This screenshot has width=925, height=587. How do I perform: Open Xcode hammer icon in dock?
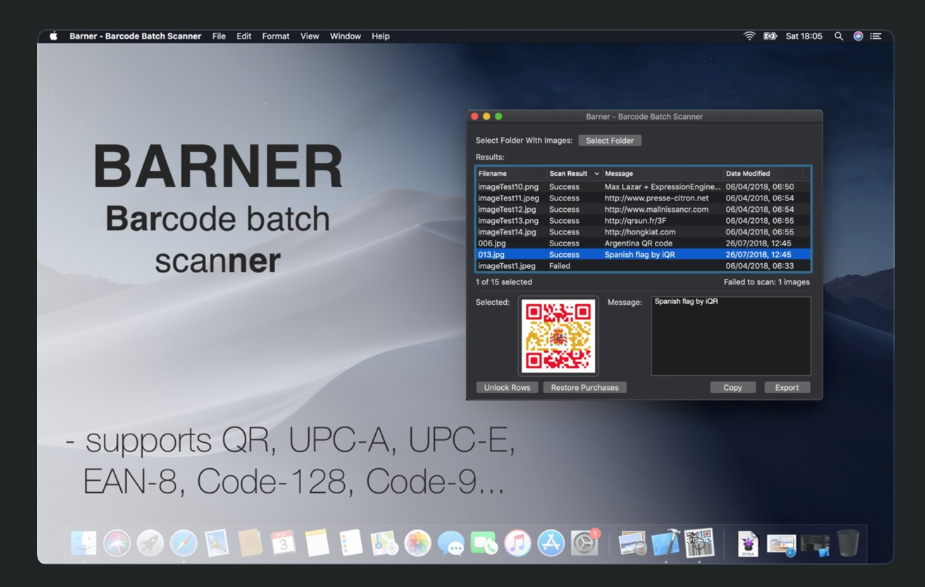pyautogui.click(x=665, y=543)
